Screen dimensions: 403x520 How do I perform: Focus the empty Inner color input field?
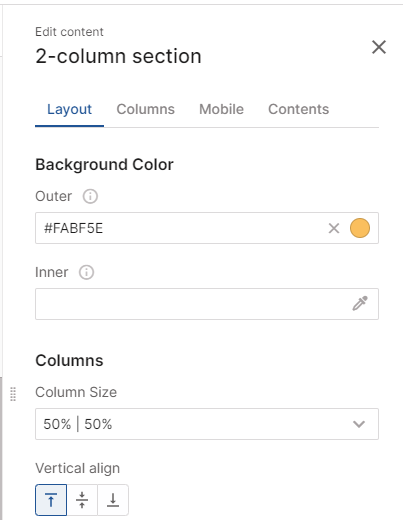tap(192, 304)
